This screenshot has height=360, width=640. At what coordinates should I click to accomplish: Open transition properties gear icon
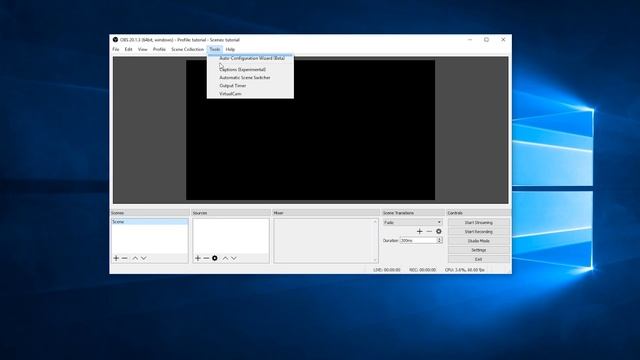coord(439,231)
